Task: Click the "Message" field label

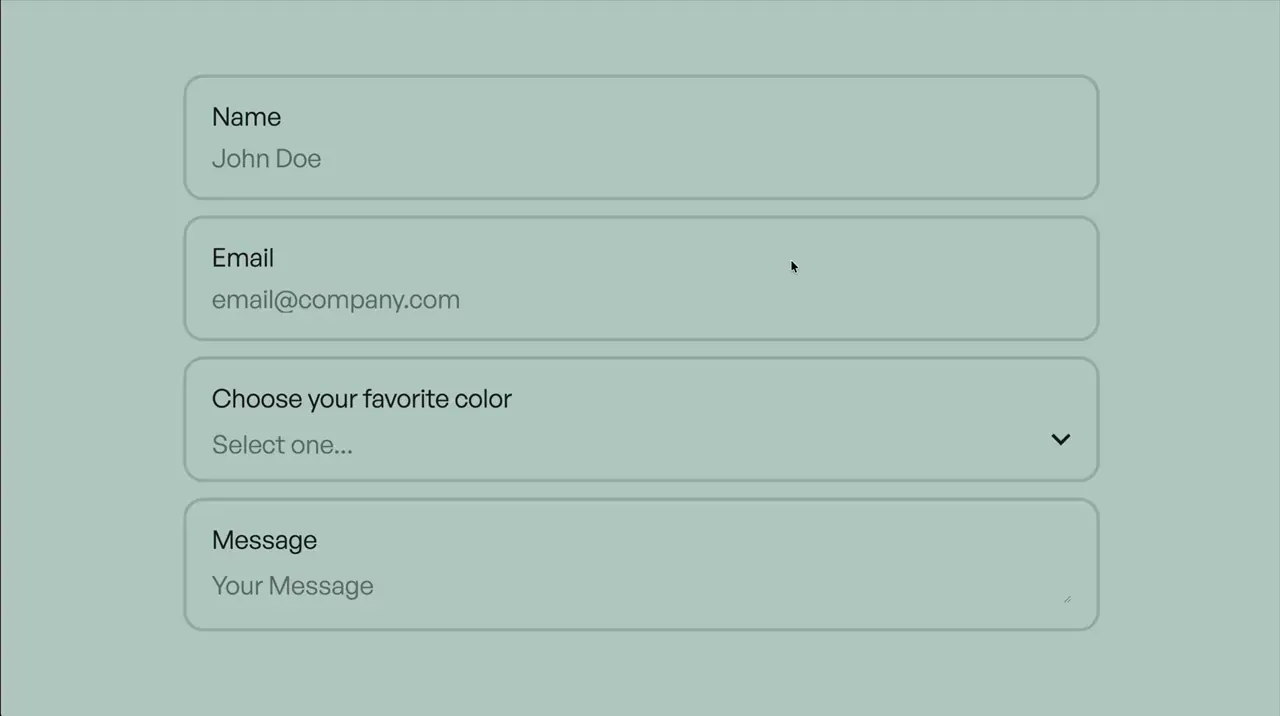Action: 264,540
